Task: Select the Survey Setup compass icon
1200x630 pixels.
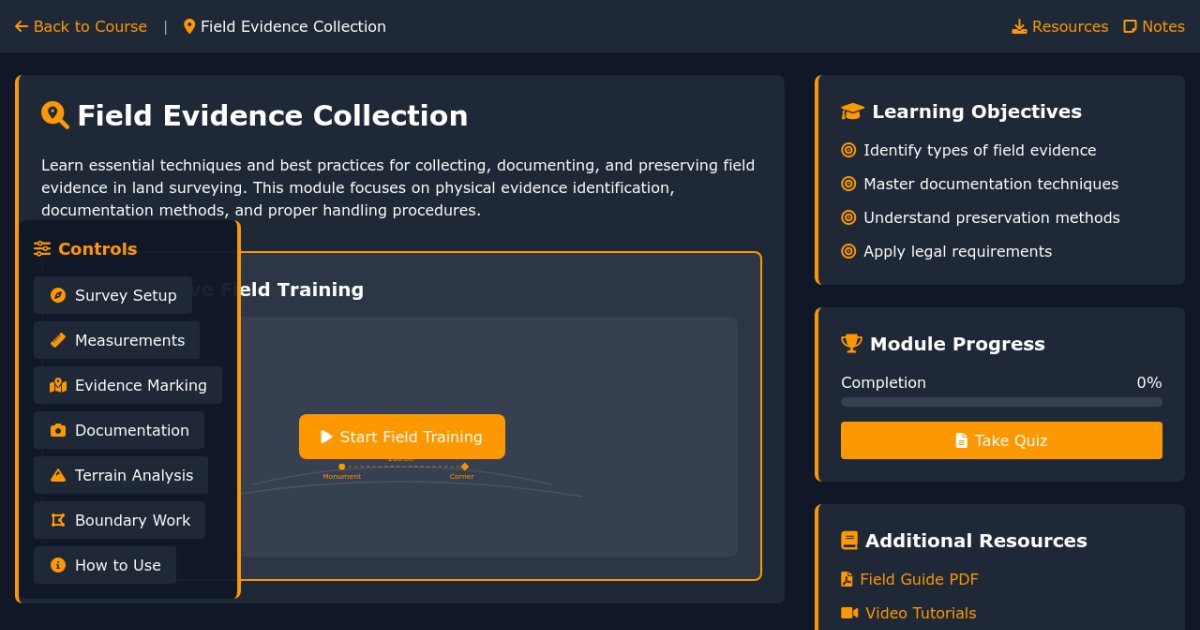Action: coord(57,295)
